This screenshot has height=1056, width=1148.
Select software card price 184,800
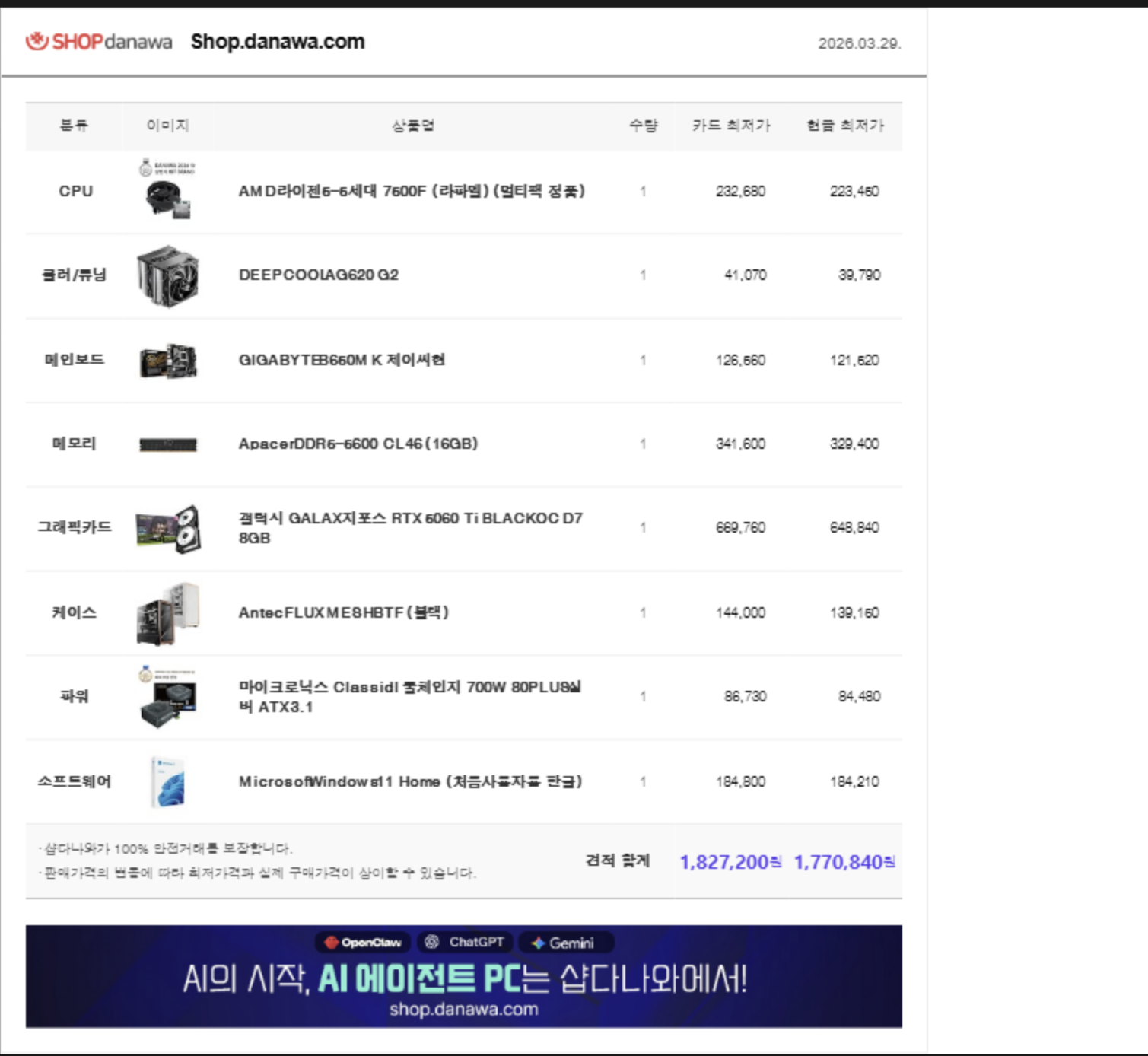click(740, 781)
